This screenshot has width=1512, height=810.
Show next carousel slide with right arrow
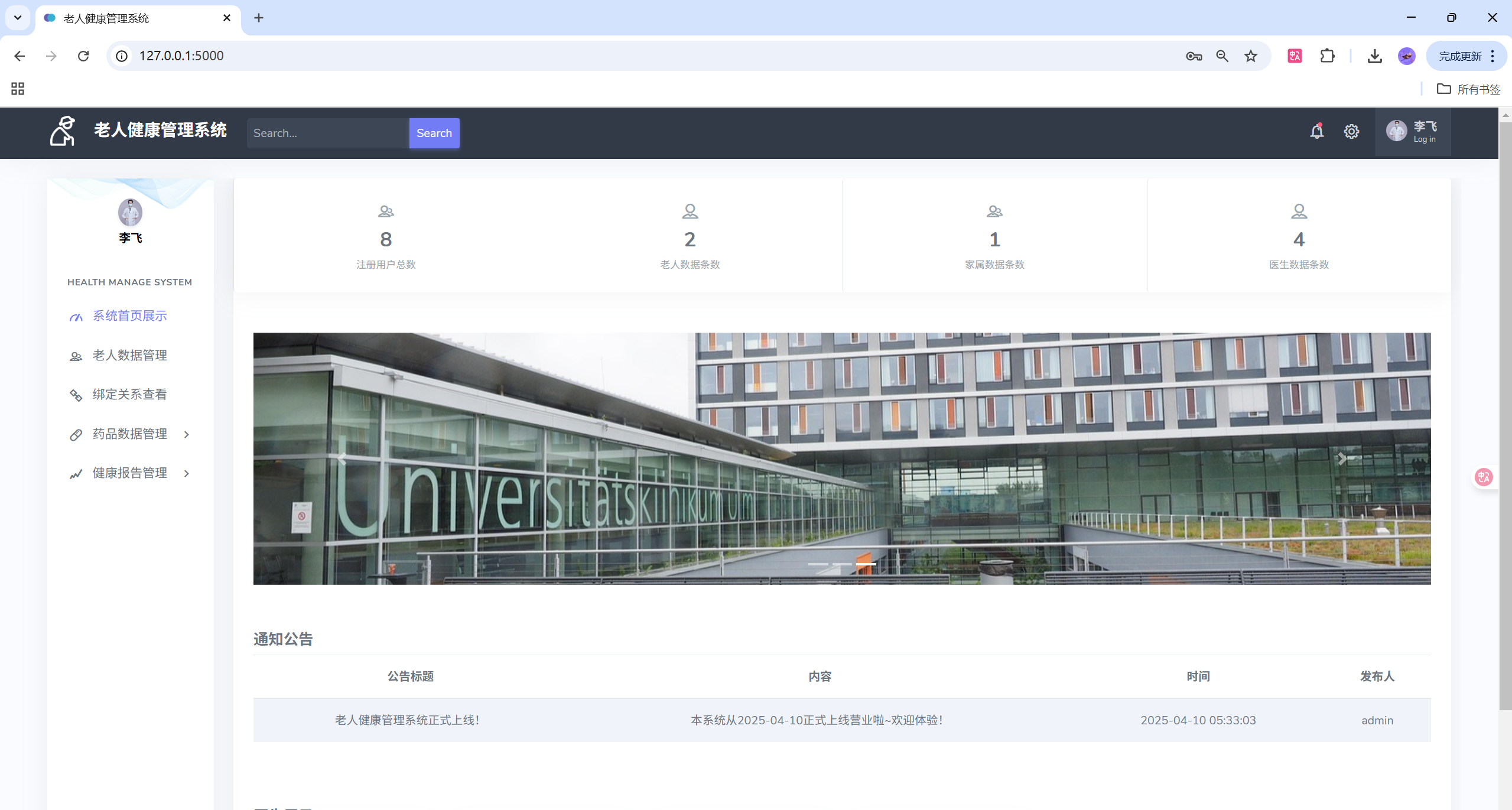point(1342,458)
